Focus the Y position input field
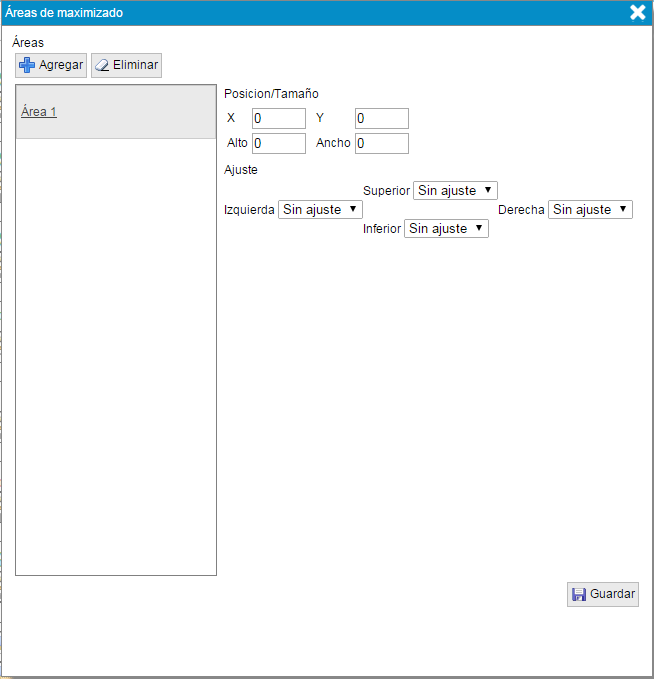Image resolution: width=654 pixels, height=679 pixels. pyautogui.click(x=382, y=119)
